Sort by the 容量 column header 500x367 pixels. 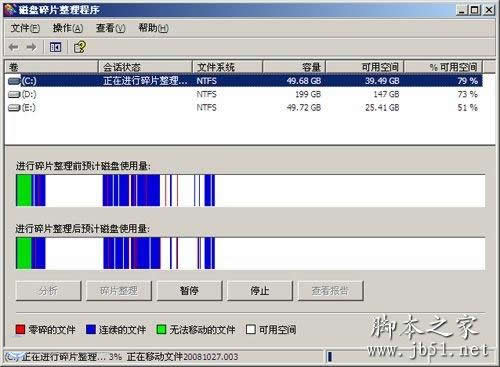(294, 67)
